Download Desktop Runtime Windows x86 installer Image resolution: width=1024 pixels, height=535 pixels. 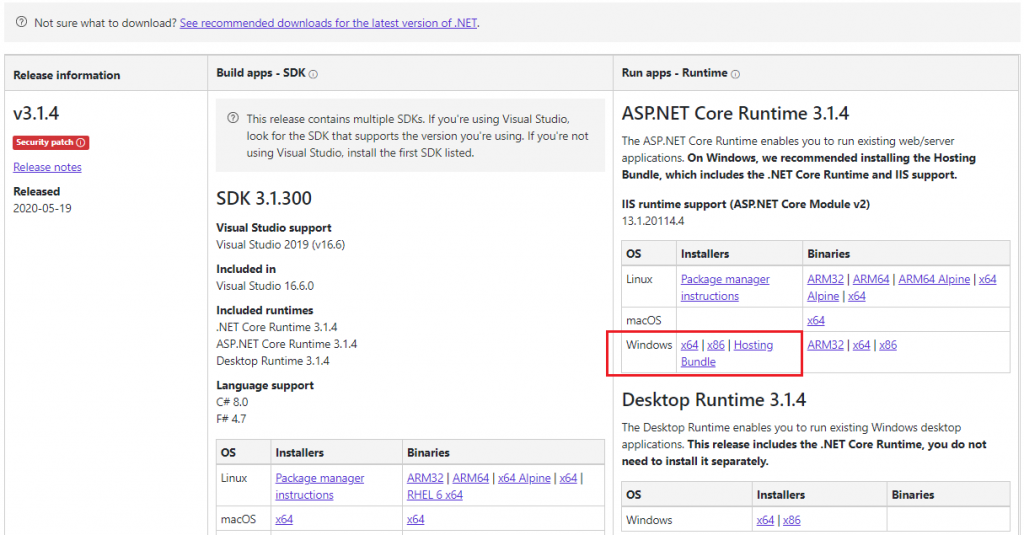(792, 521)
